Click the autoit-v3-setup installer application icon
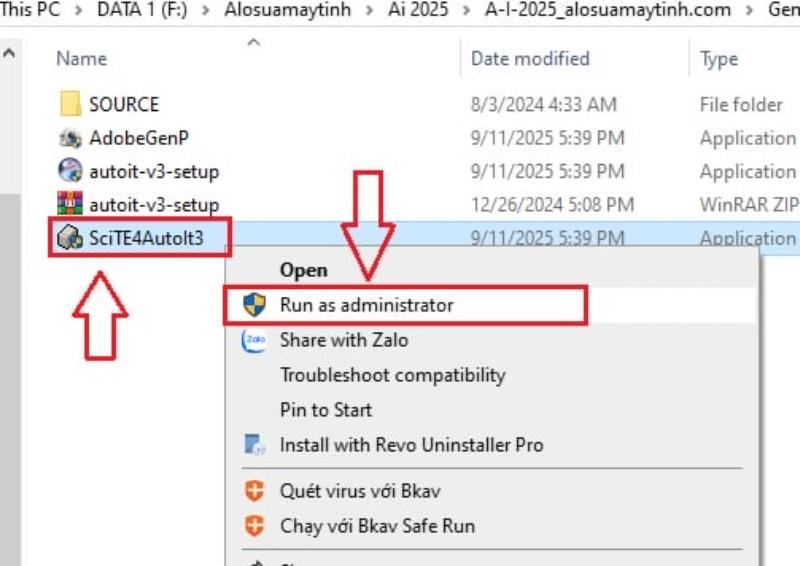The image size is (800, 566). pyautogui.click(x=70, y=171)
